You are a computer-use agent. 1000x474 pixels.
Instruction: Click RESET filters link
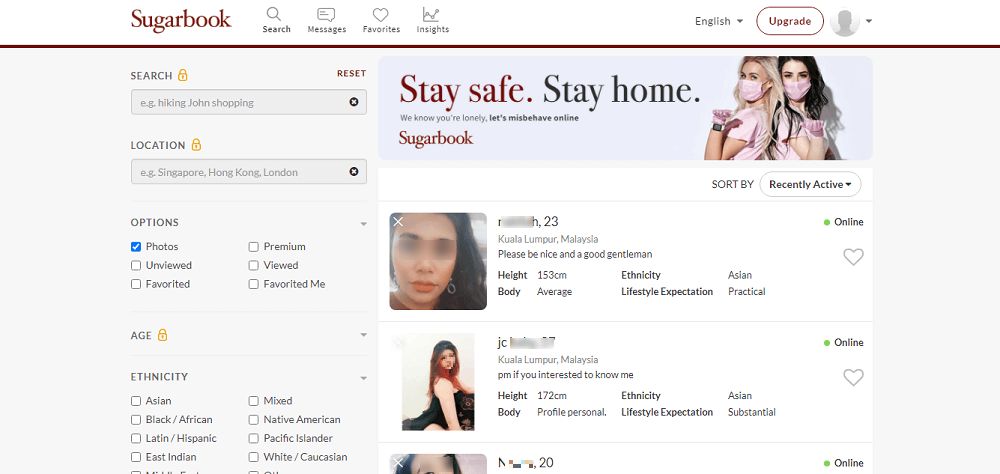coord(351,73)
